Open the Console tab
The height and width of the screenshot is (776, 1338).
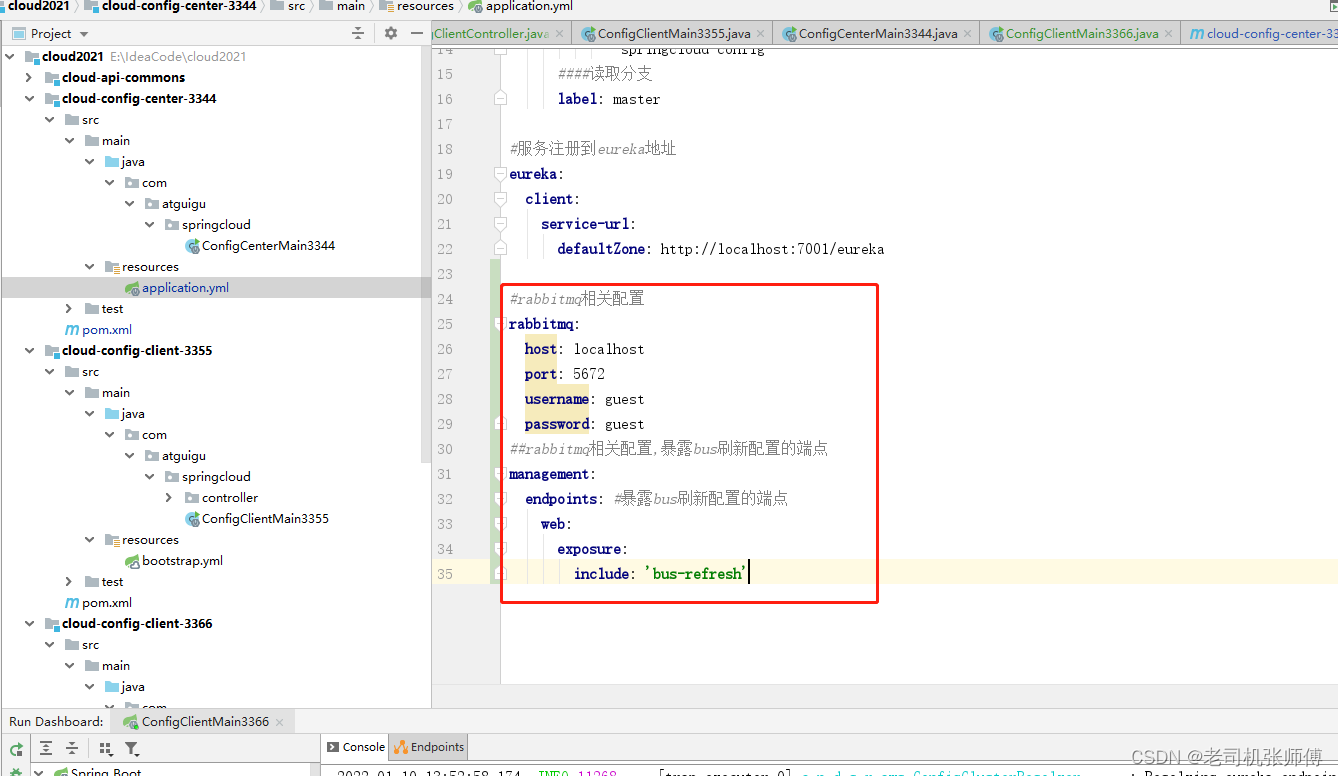tap(355, 747)
